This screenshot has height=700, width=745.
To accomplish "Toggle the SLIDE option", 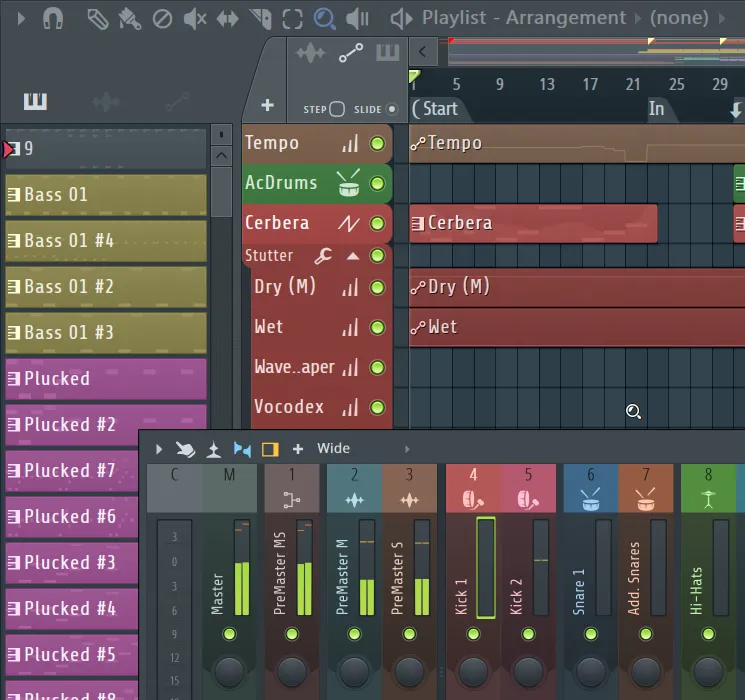I will tap(392, 109).
